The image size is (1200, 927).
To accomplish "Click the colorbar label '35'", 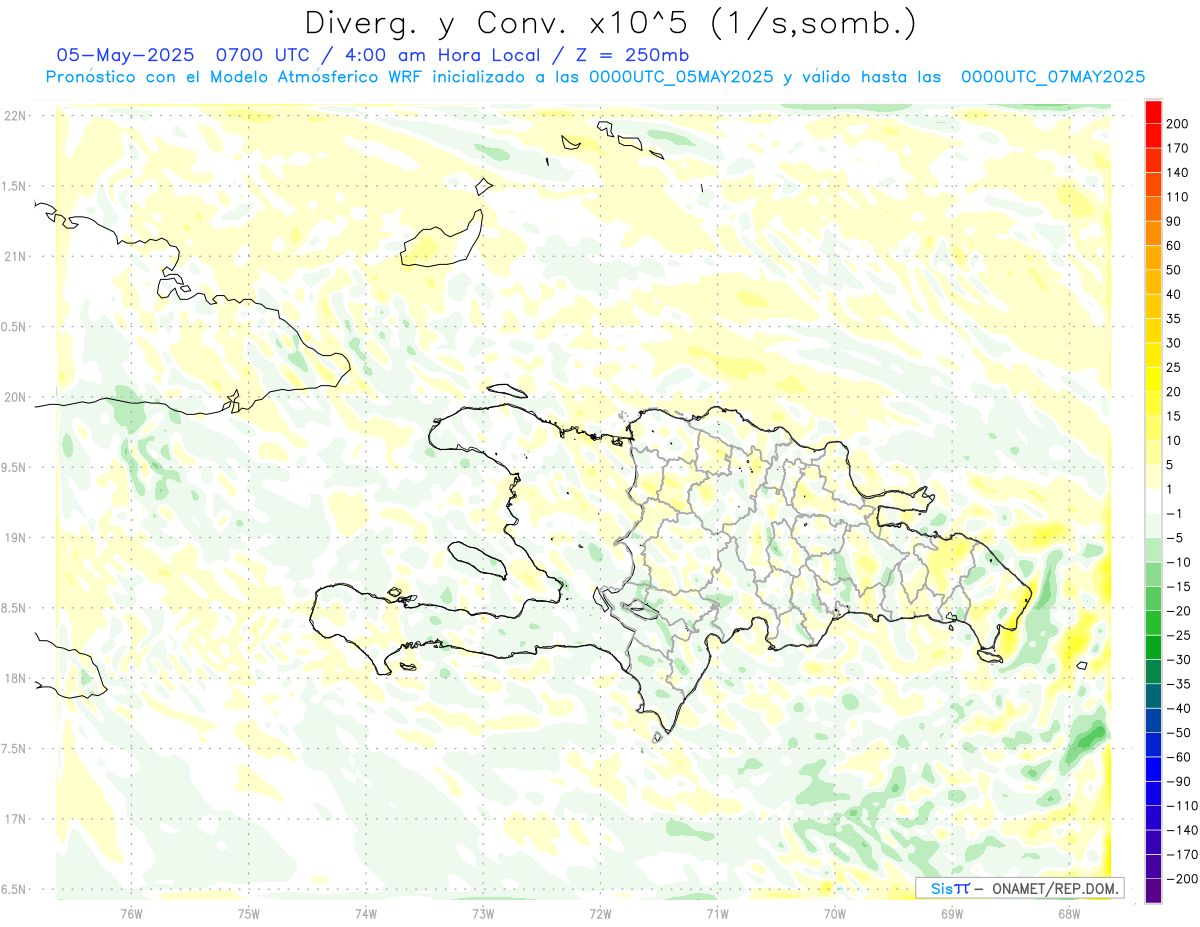I will pos(1176,318).
